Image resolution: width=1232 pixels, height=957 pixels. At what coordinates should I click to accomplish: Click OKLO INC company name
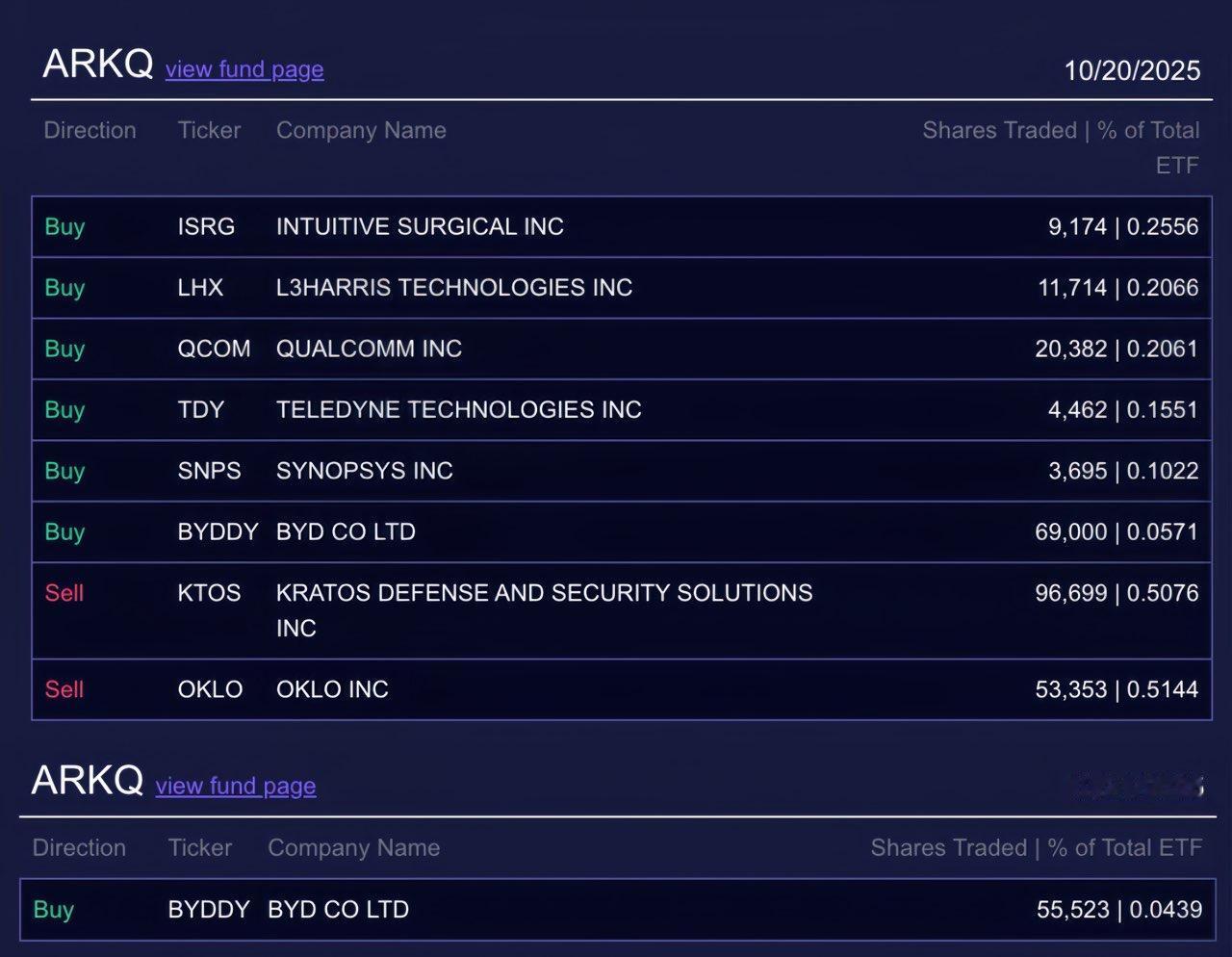point(332,689)
